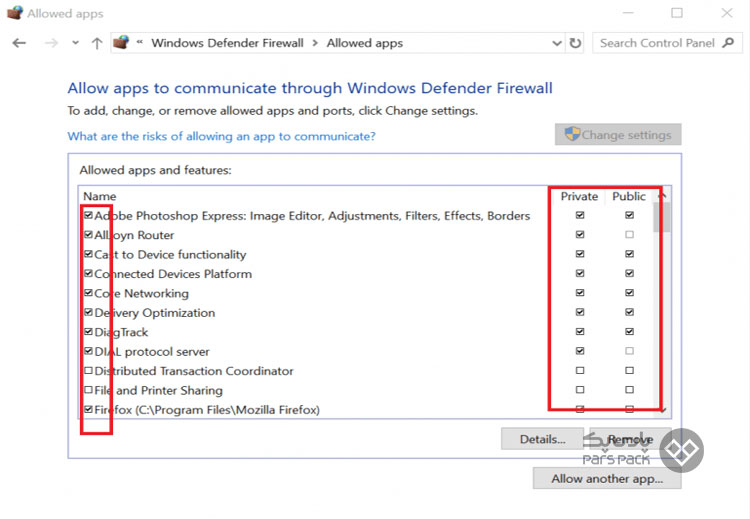Toggle Private for Core Networking
Image resolution: width=750 pixels, height=519 pixels.
(x=580, y=292)
